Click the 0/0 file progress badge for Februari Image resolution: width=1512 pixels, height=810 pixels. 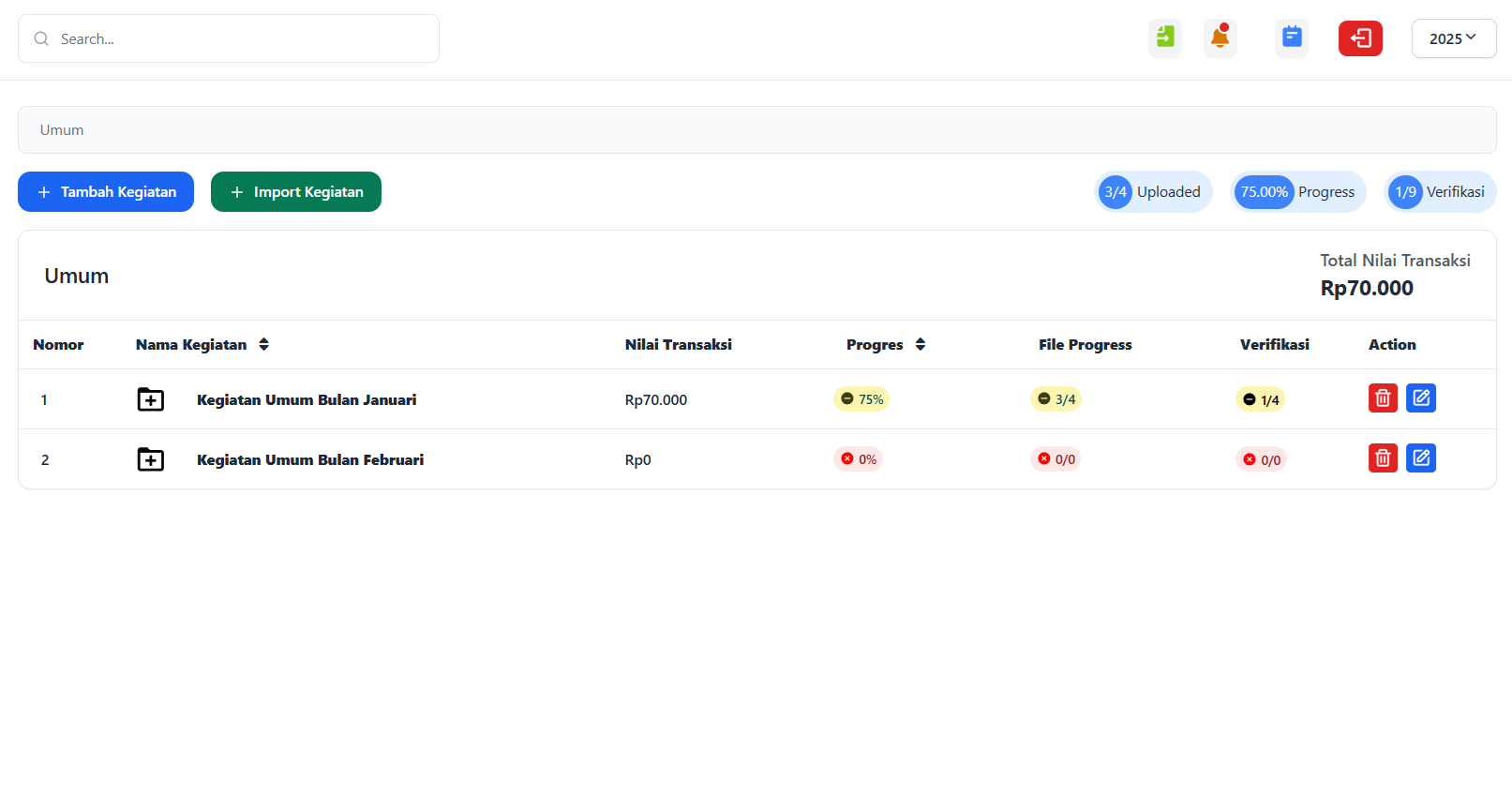click(1055, 459)
